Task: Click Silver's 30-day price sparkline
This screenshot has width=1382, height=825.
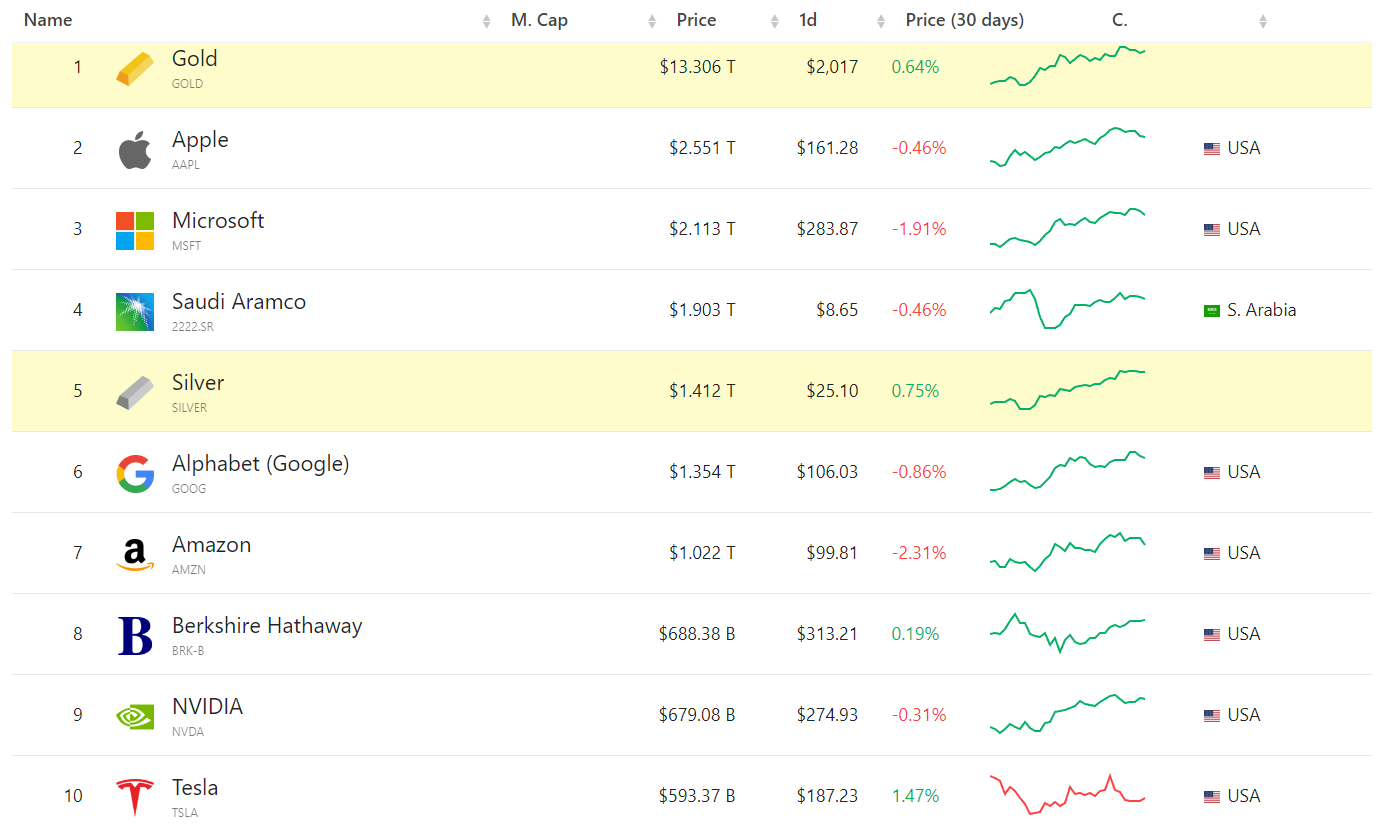Action: pyautogui.click(x=1067, y=390)
